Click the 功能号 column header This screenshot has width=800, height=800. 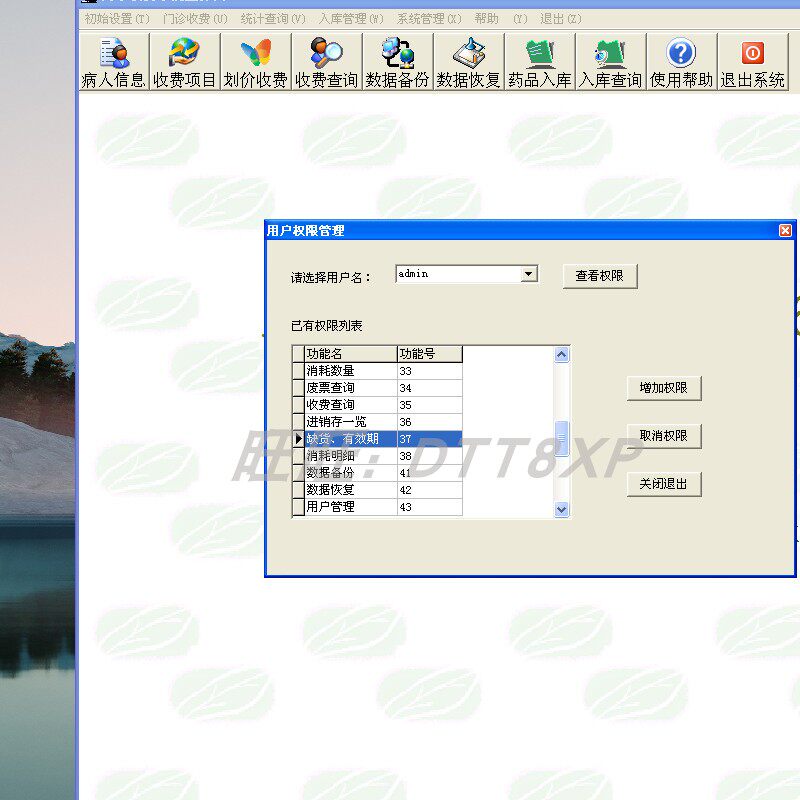[430, 354]
